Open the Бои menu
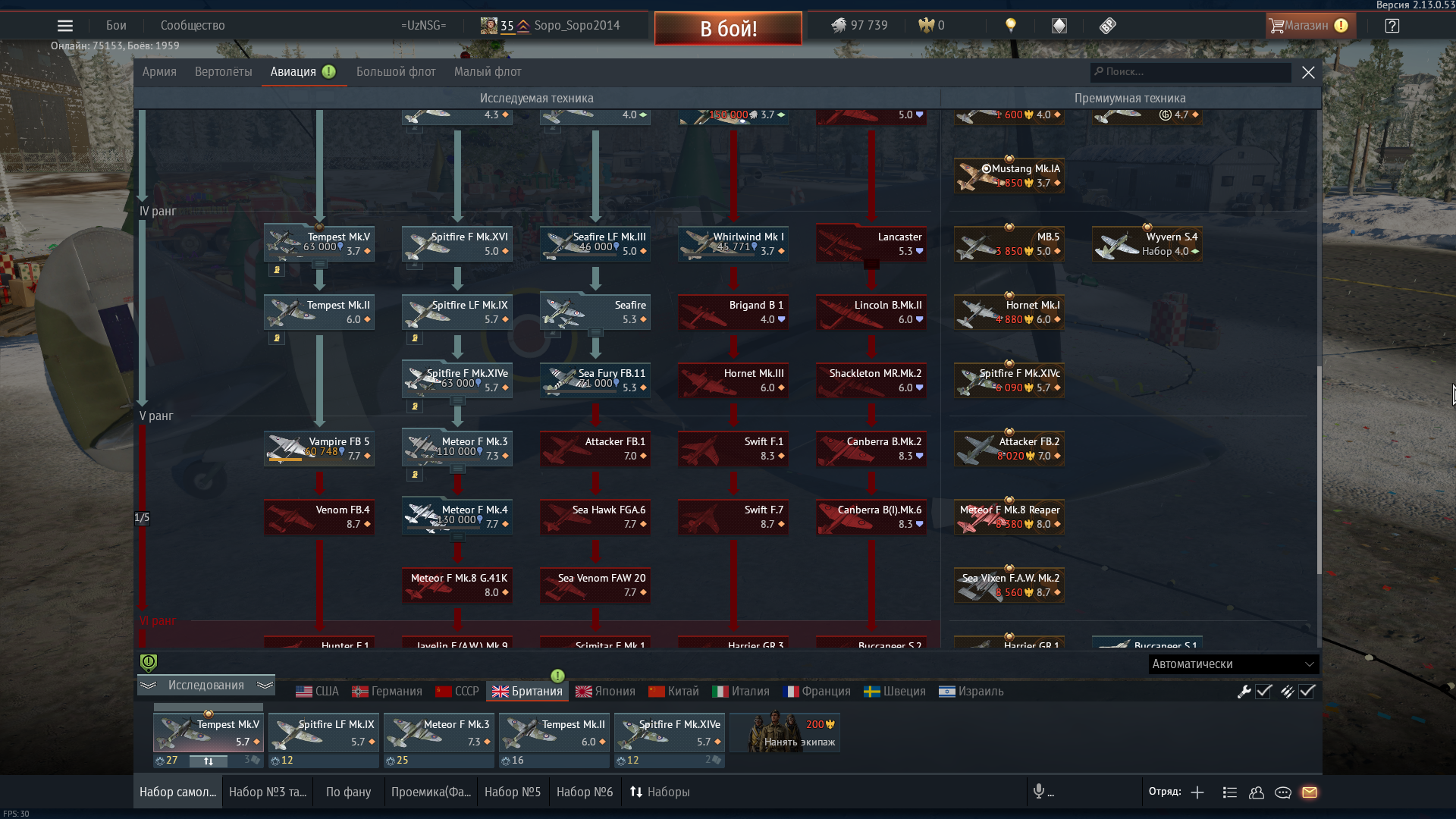 pos(116,26)
